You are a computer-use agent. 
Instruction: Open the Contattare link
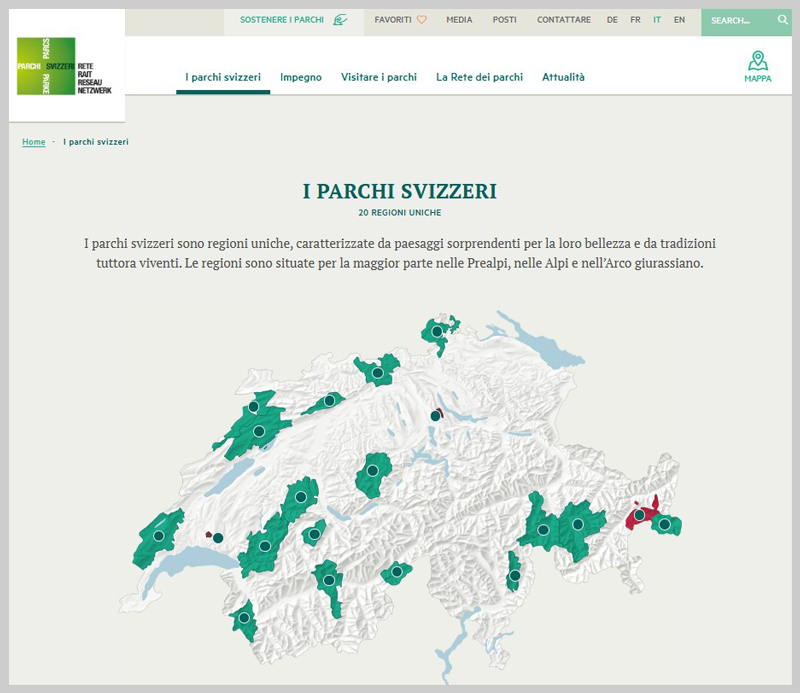click(563, 19)
